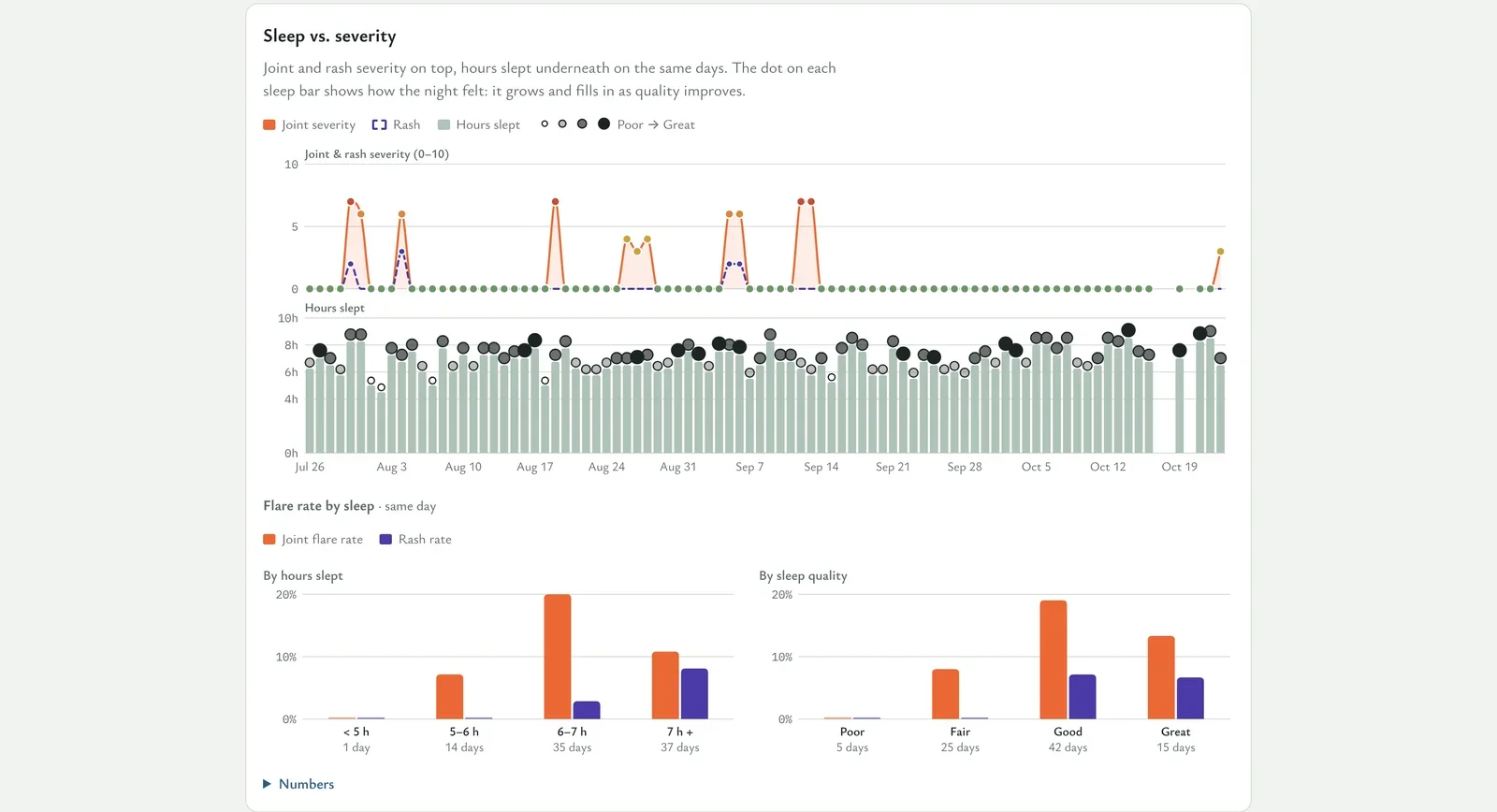The image size is (1497, 812).
Task: Click the 'Hours slept' axis title above bars
Action: click(x=335, y=308)
